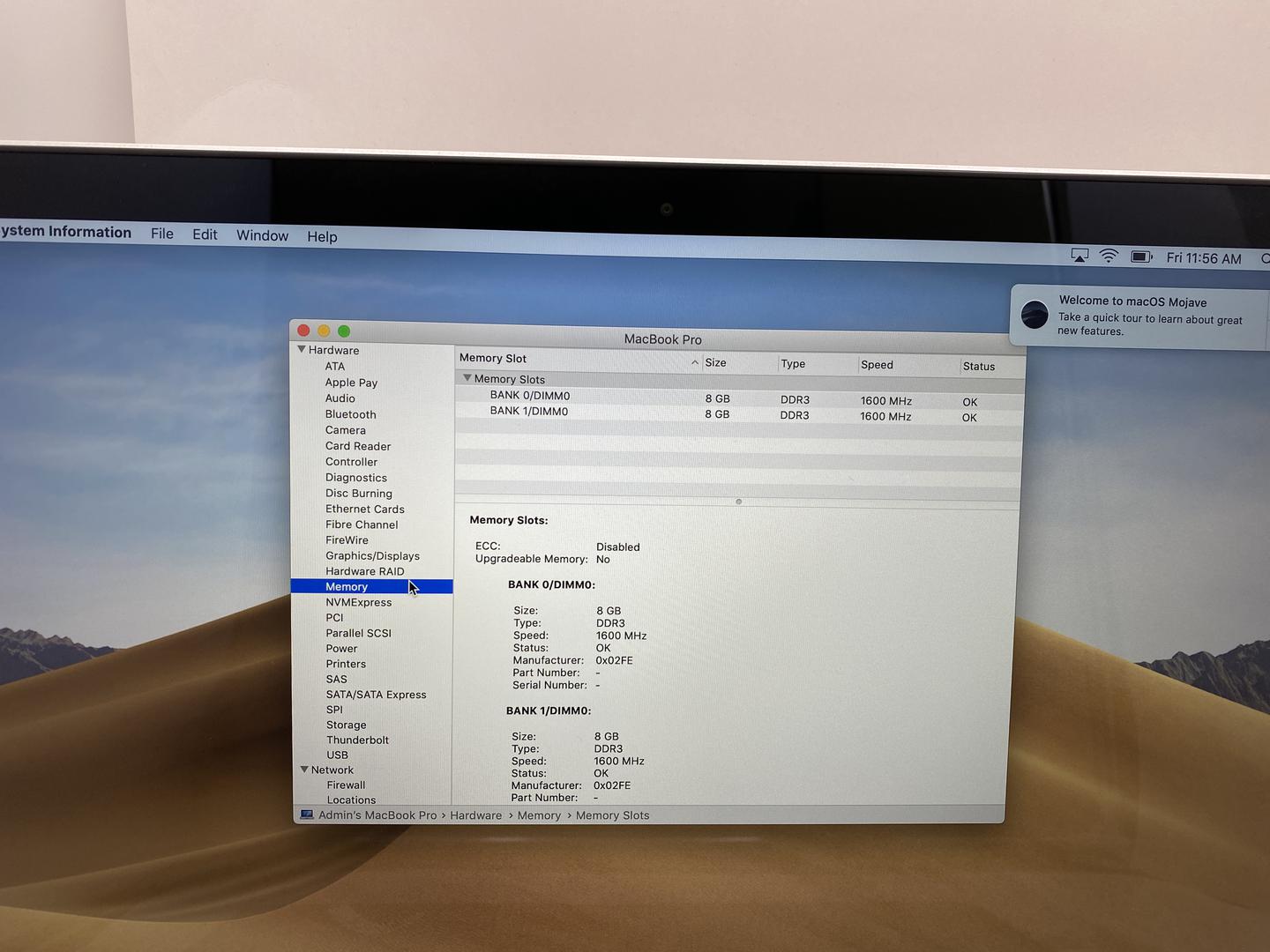Open the File menu
Viewport: 1270px width, 952px height.
click(x=162, y=234)
